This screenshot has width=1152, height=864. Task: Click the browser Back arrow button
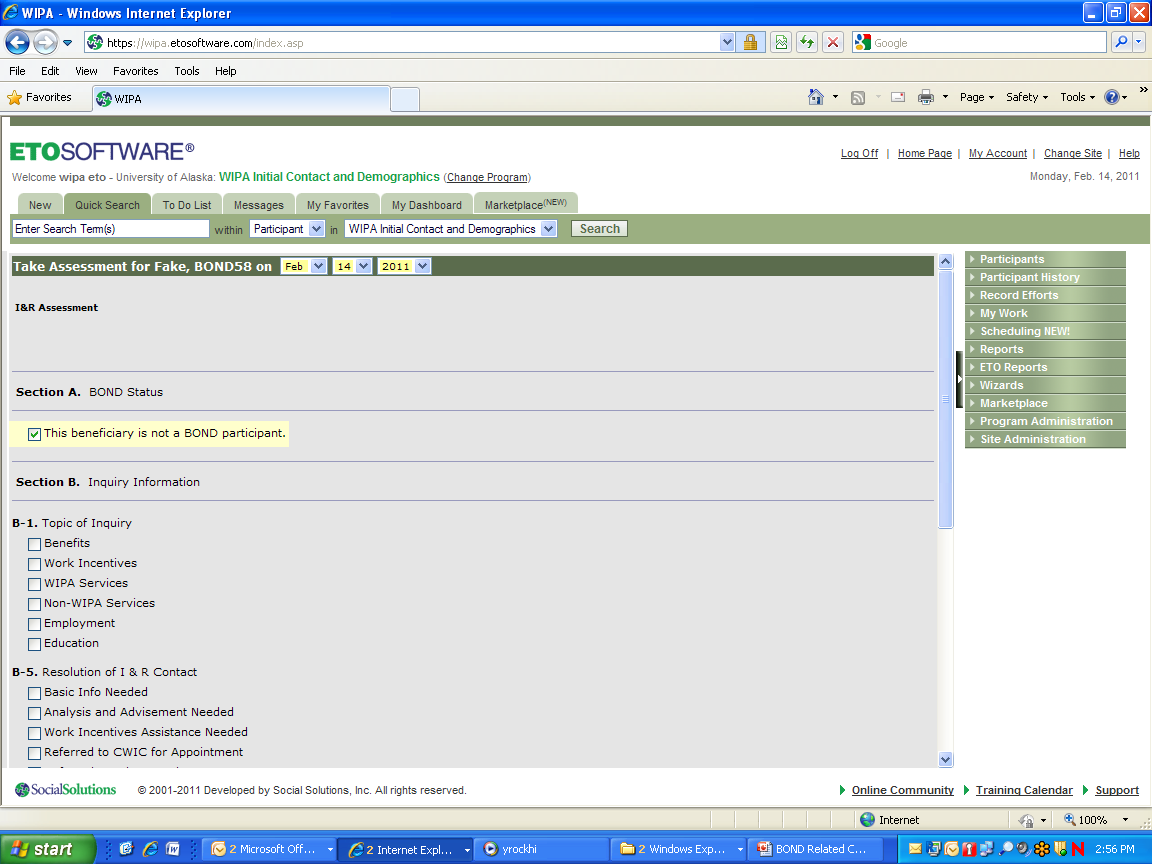click(18, 43)
